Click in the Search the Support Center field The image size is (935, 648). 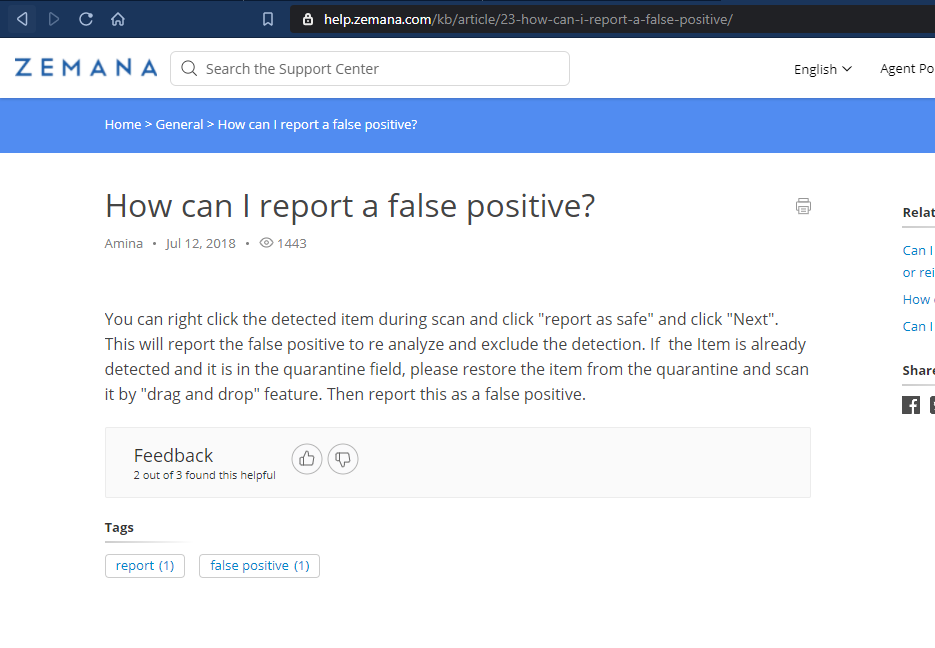380,69
